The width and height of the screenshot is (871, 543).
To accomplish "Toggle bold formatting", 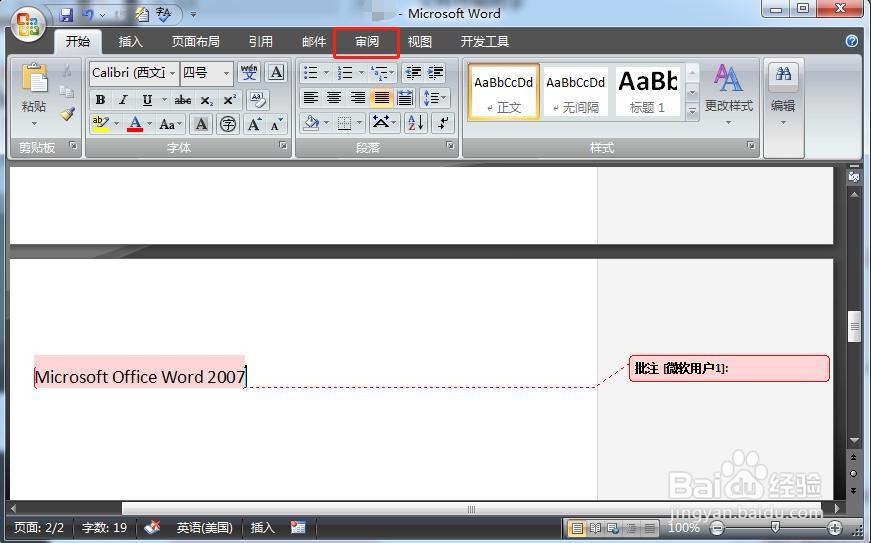I will pyautogui.click(x=101, y=100).
